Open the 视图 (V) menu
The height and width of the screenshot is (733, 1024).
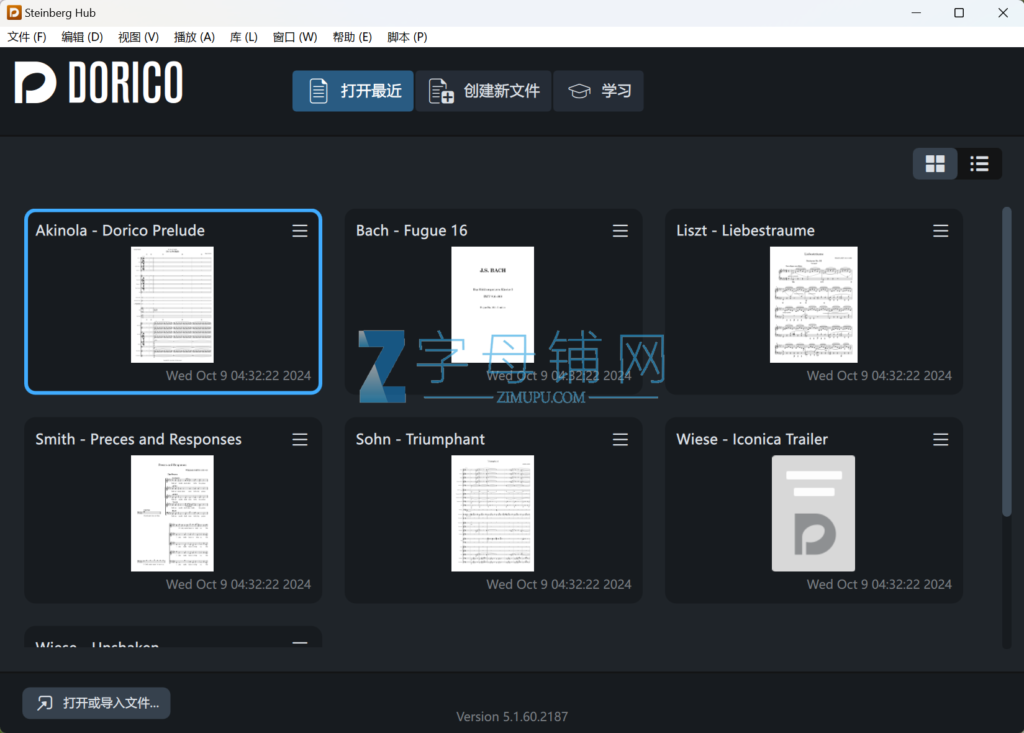[138, 37]
